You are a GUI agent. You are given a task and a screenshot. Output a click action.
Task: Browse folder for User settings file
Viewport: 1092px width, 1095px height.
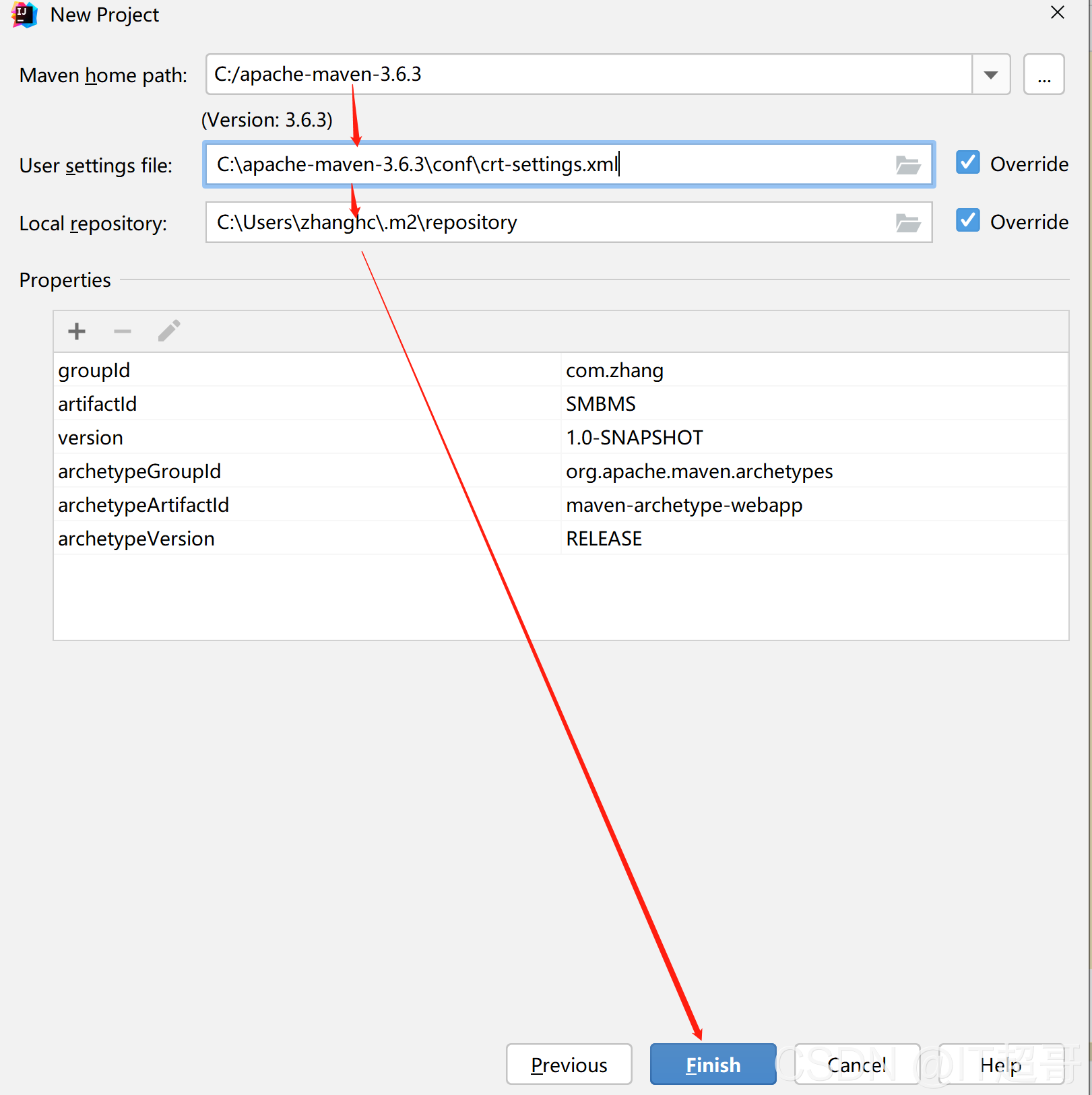pyautogui.click(x=908, y=165)
